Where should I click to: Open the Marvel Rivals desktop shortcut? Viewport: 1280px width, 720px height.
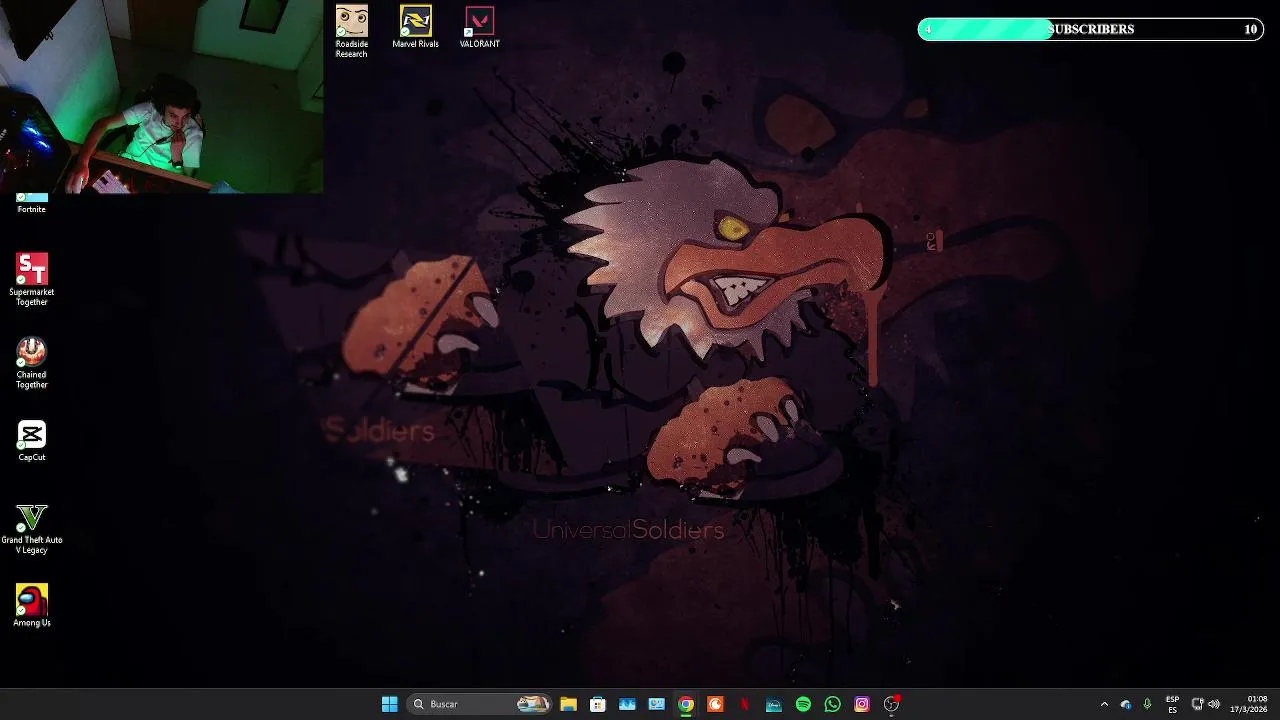click(x=415, y=27)
